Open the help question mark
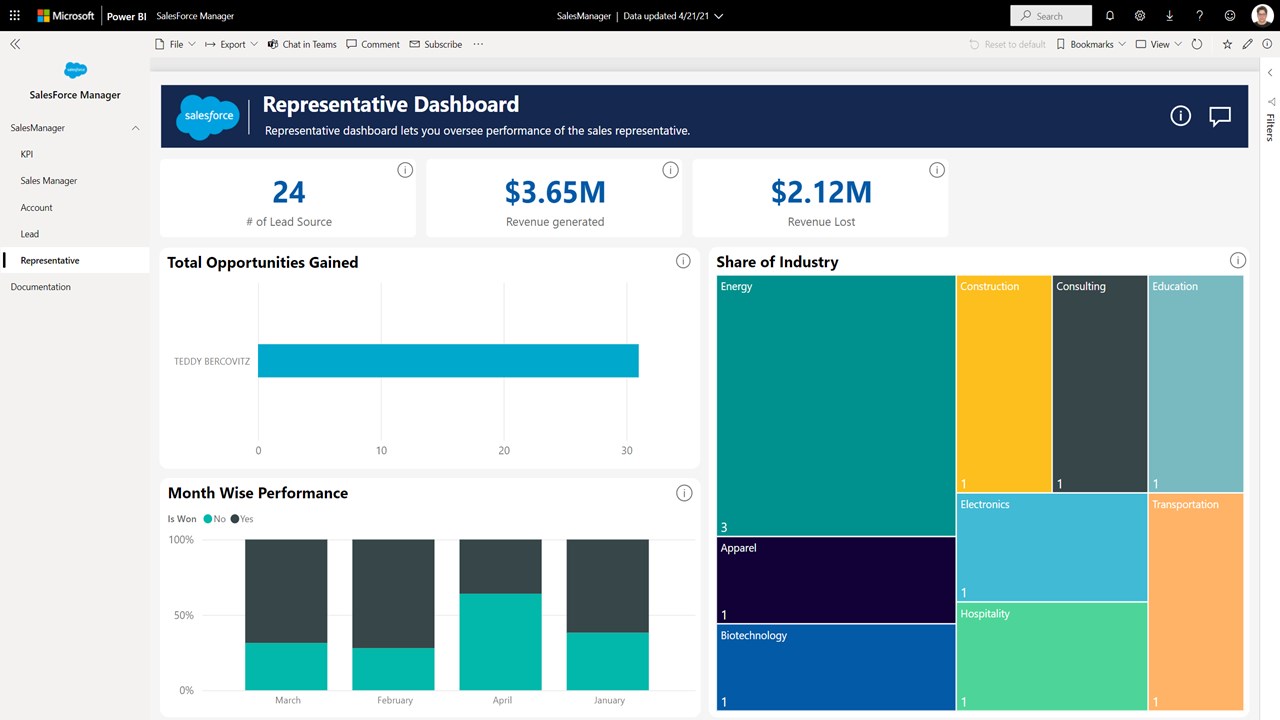This screenshot has width=1280, height=720. pos(1200,16)
